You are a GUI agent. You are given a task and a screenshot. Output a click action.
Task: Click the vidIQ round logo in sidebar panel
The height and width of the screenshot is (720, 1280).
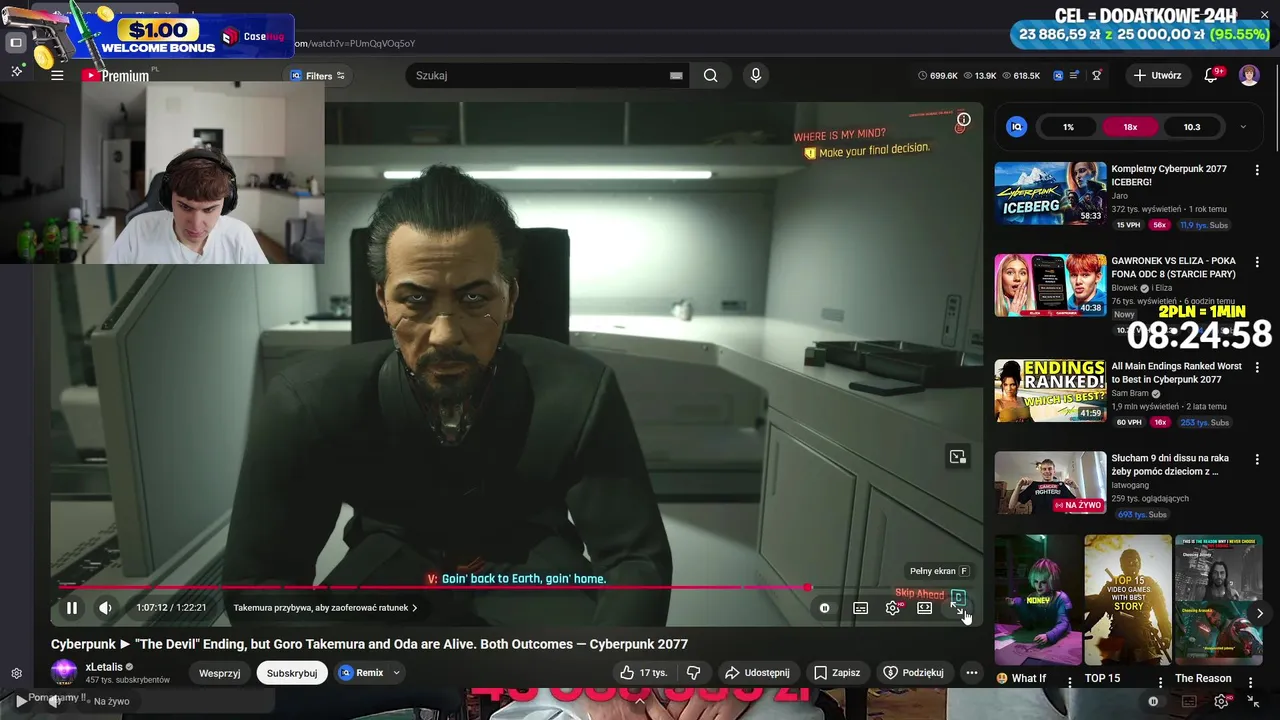(x=1017, y=127)
